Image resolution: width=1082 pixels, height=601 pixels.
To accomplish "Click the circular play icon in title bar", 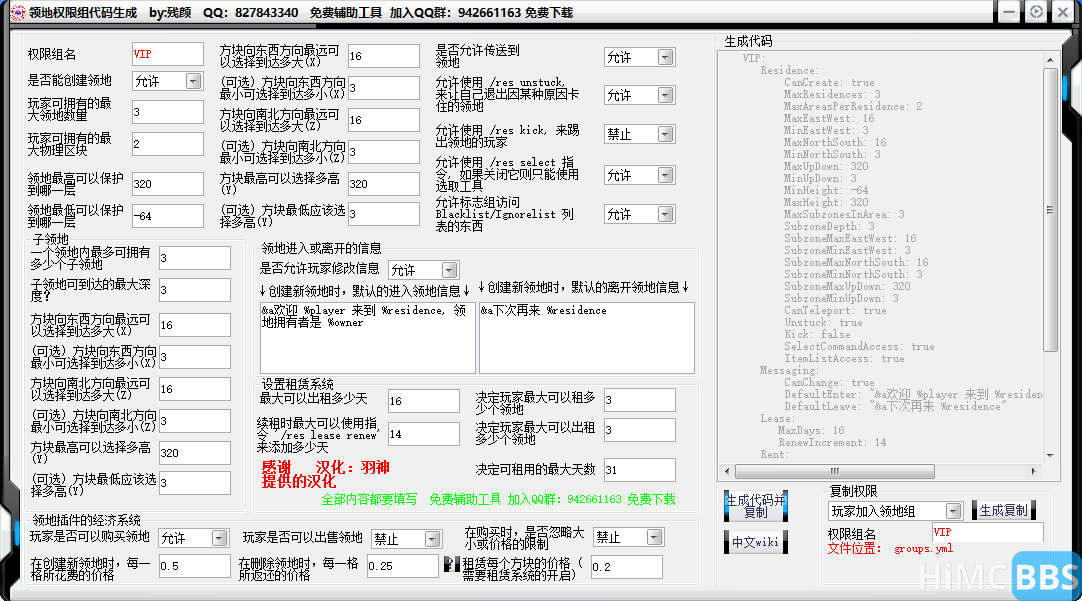I will pos(1036,12).
